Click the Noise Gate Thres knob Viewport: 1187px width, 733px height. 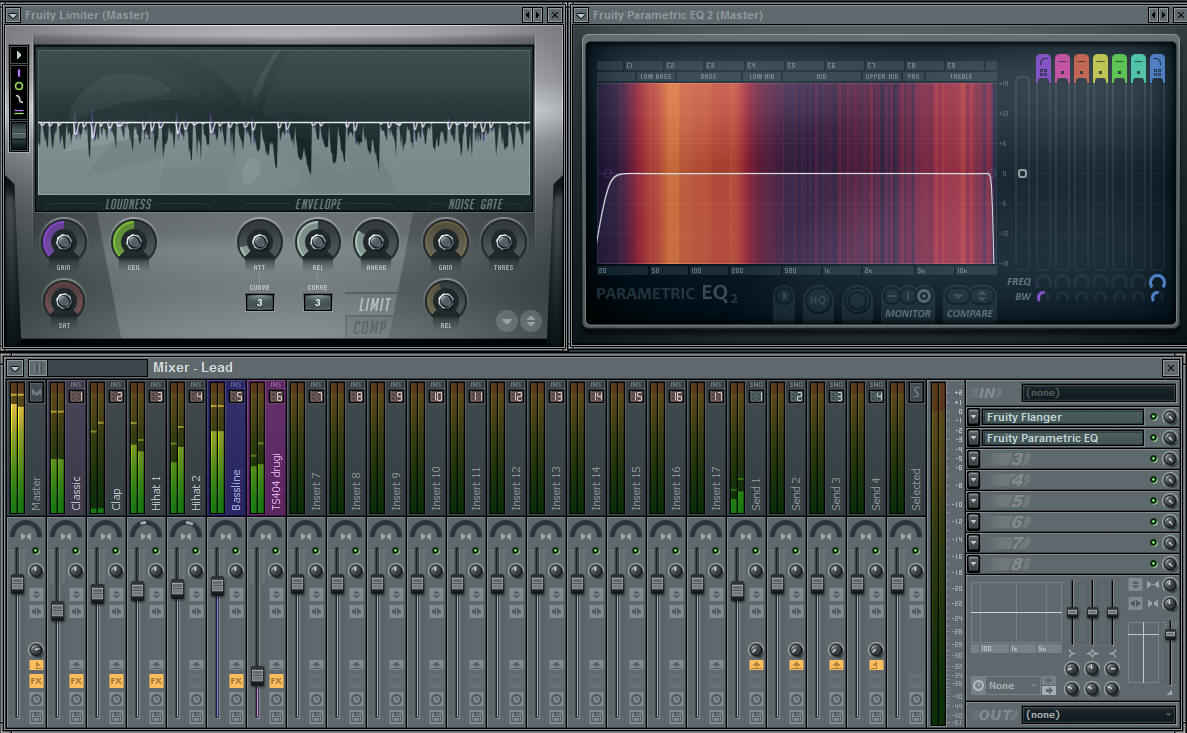504,242
